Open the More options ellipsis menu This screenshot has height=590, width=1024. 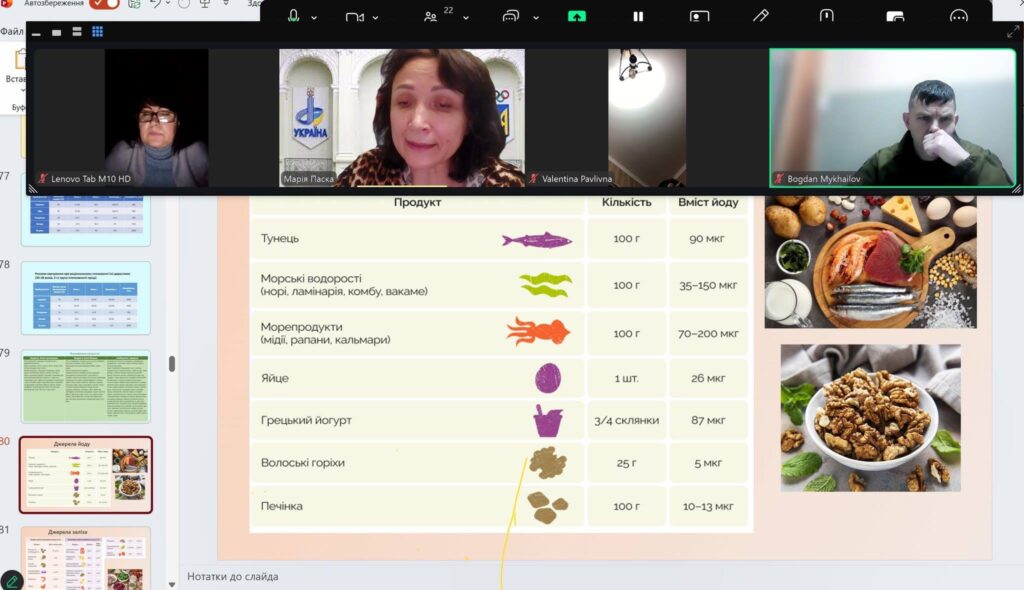[x=958, y=17]
